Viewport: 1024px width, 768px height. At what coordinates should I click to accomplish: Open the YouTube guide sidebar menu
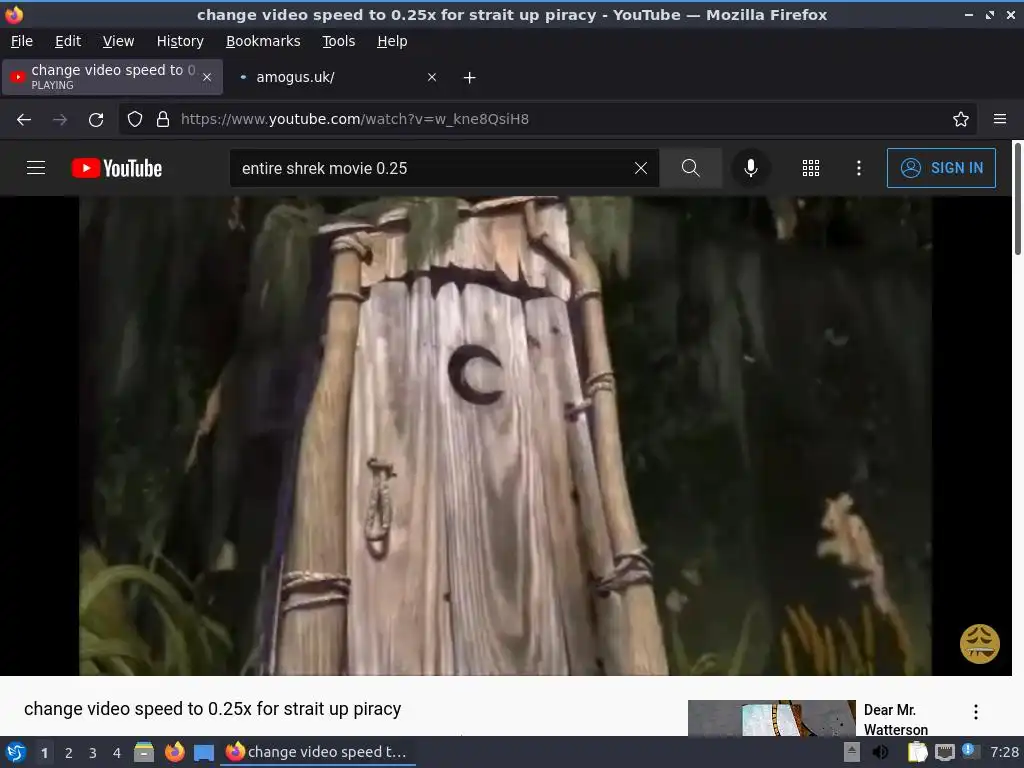coord(36,168)
